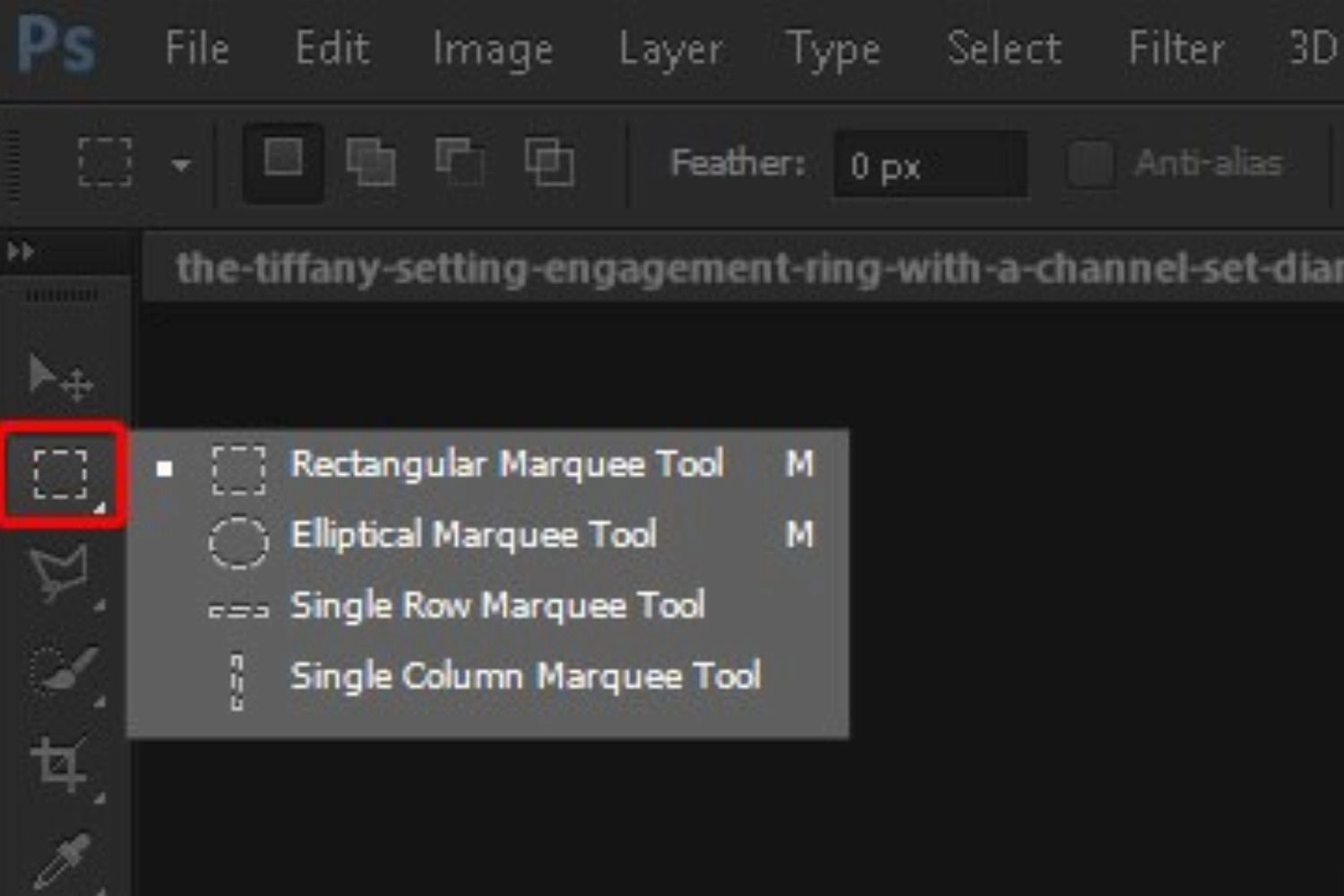Choose the Add to selection icon
The height and width of the screenshot is (896, 1344).
[371, 162]
